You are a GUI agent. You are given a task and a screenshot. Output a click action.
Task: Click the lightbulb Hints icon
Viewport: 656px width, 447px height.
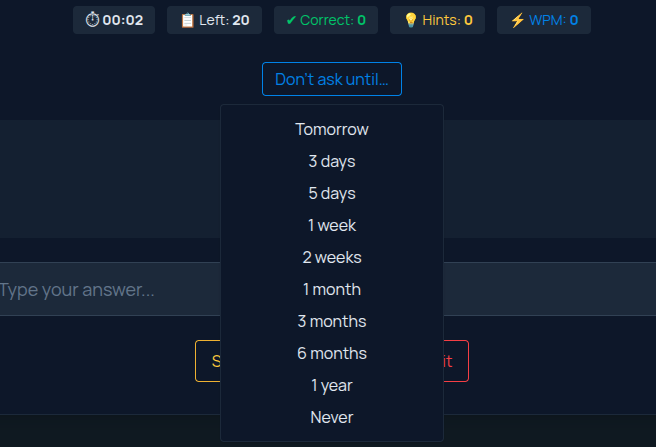point(410,20)
